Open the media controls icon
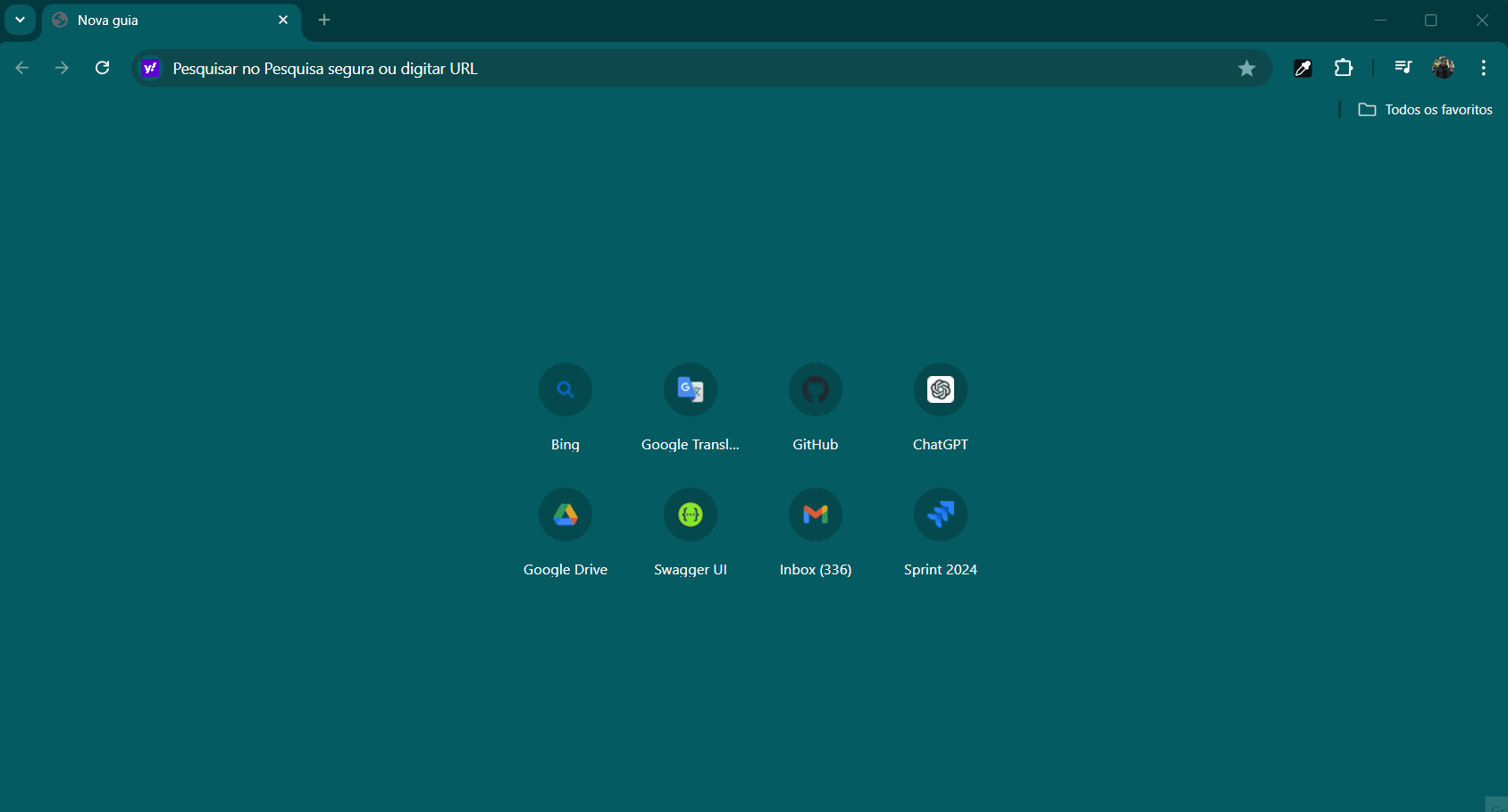The height and width of the screenshot is (812, 1508). [1403, 68]
